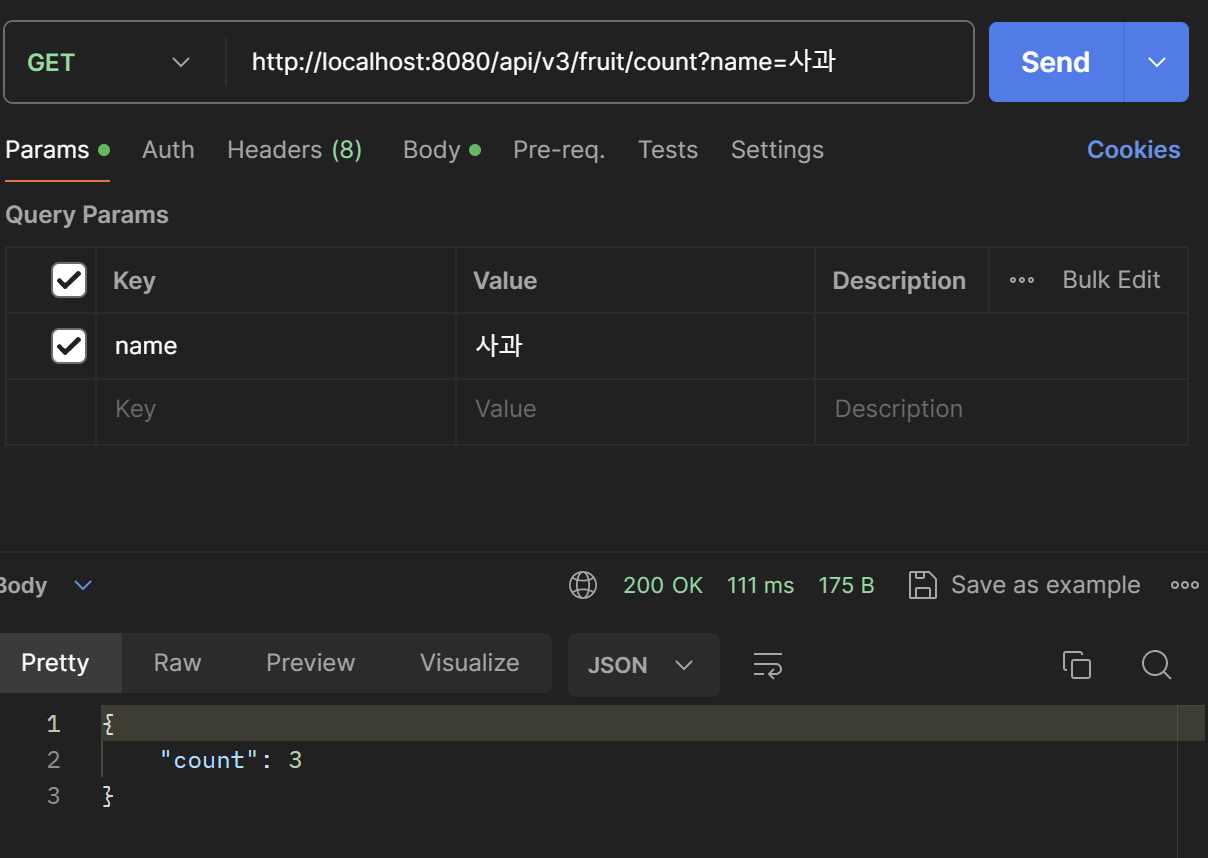Click line number 1 in the response

pyautogui.click(x=53, y=723)
